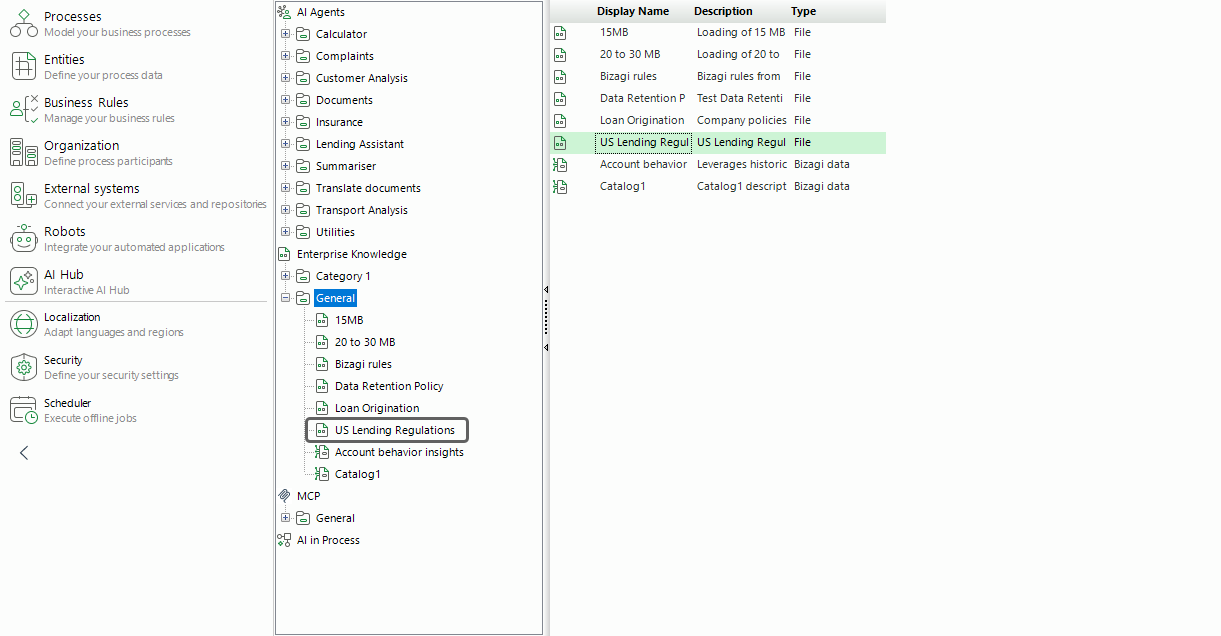This screenshot has width=1221, height=636.
Task: Click the Catalog1 descript description cell
Action: pyautogui.click(x=742, y=186)
